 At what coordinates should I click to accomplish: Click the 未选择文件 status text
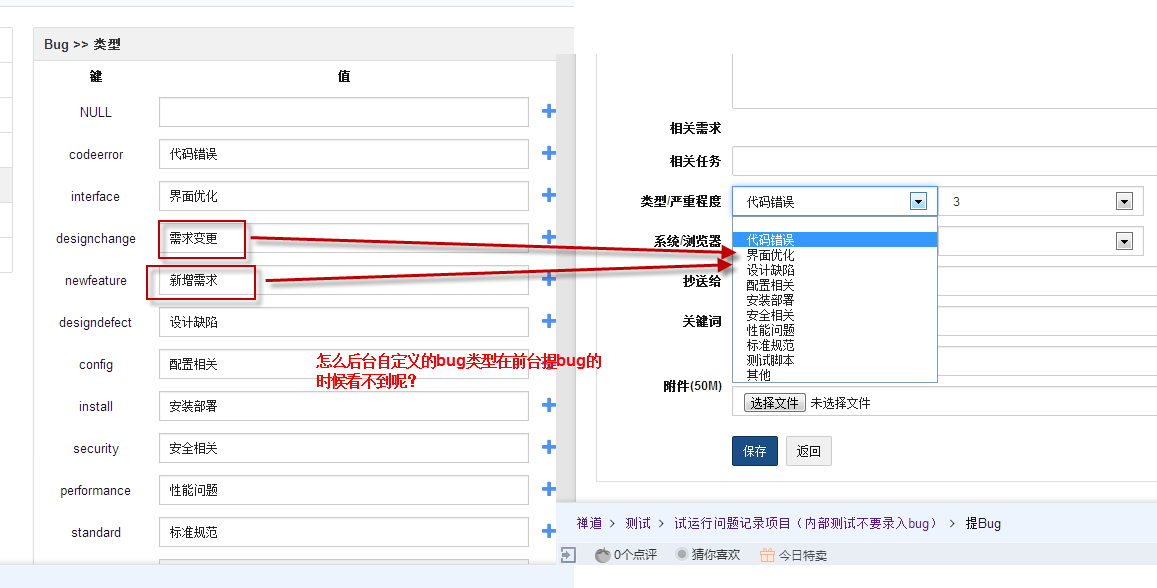840,403
